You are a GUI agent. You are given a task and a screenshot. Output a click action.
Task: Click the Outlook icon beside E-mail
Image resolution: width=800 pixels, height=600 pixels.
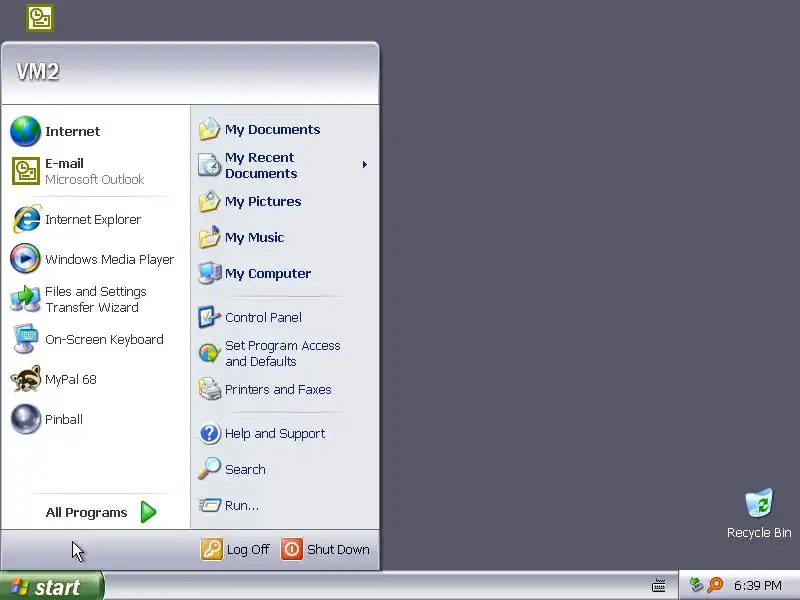click(26, 171)
